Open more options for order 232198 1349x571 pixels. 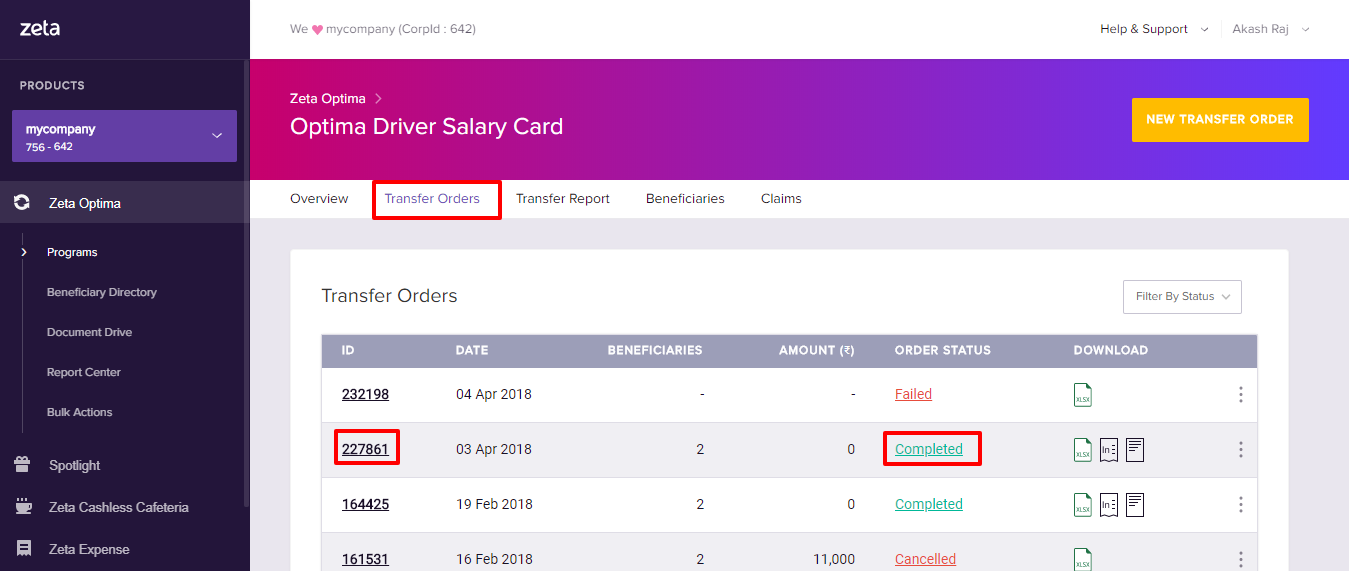tap(1241, 395)
